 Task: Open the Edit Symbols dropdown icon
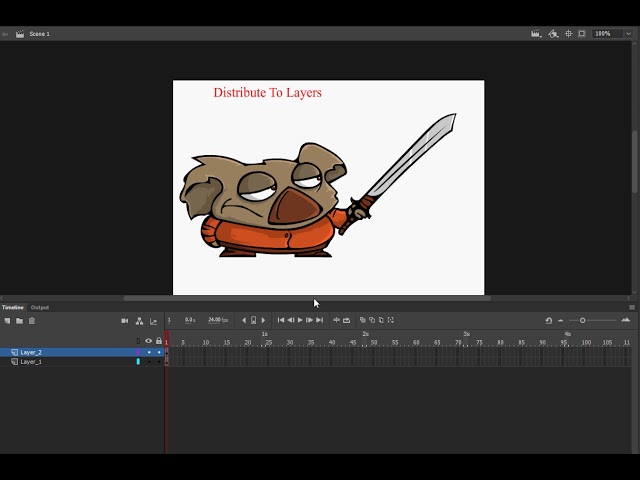(553, 34)
